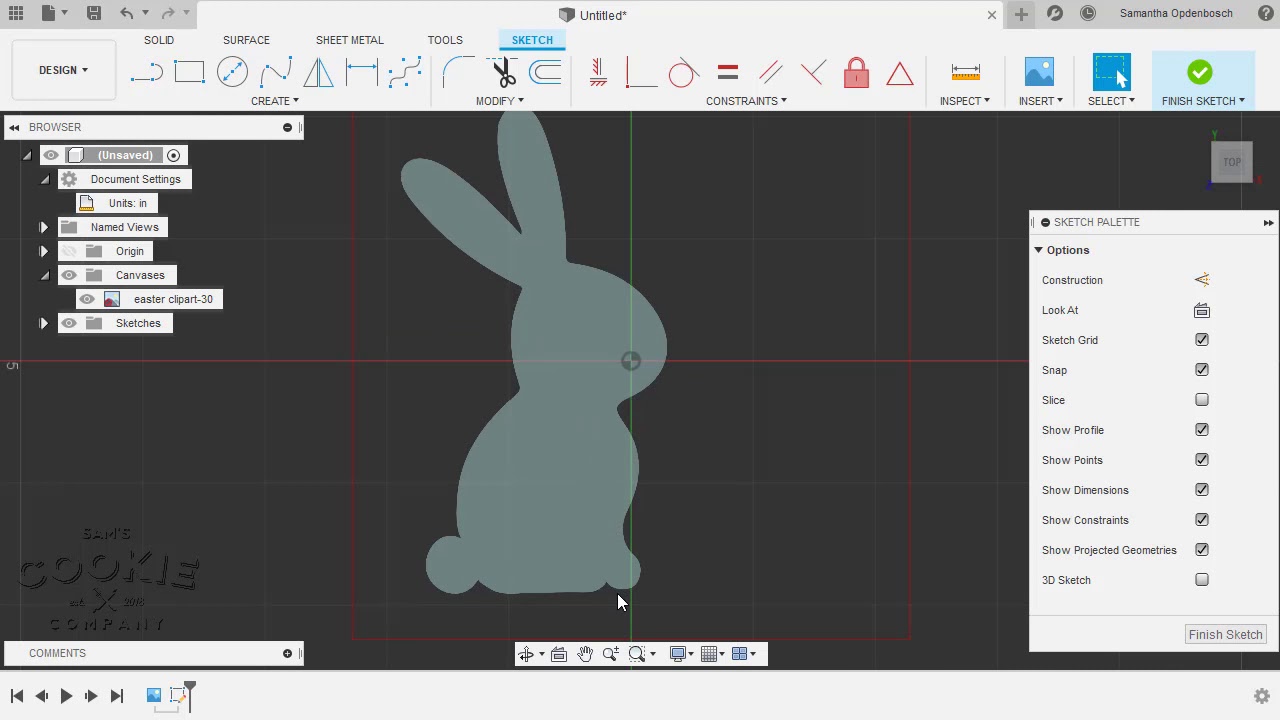
Task: Select the Offset tool
Action: [546, 72]
